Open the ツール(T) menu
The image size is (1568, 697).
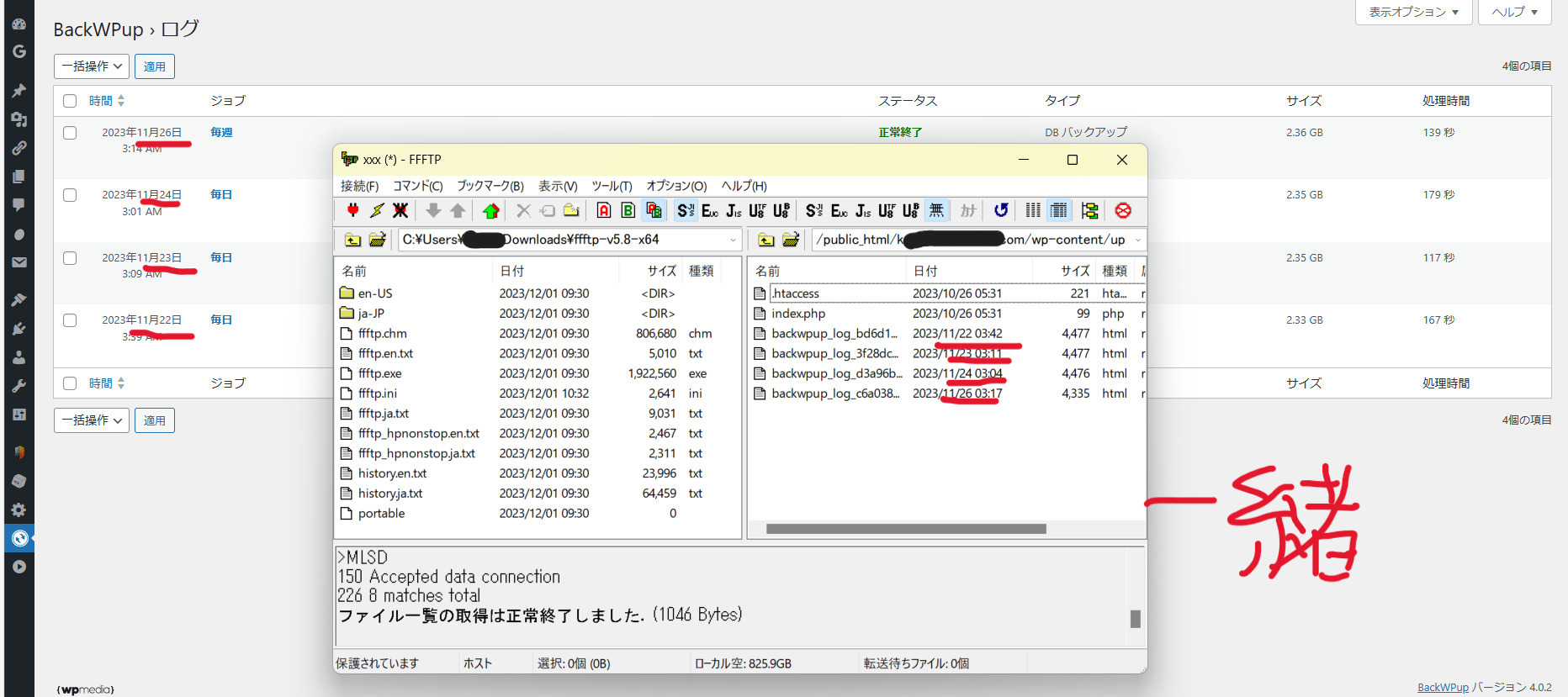click(x=612, y=186)
